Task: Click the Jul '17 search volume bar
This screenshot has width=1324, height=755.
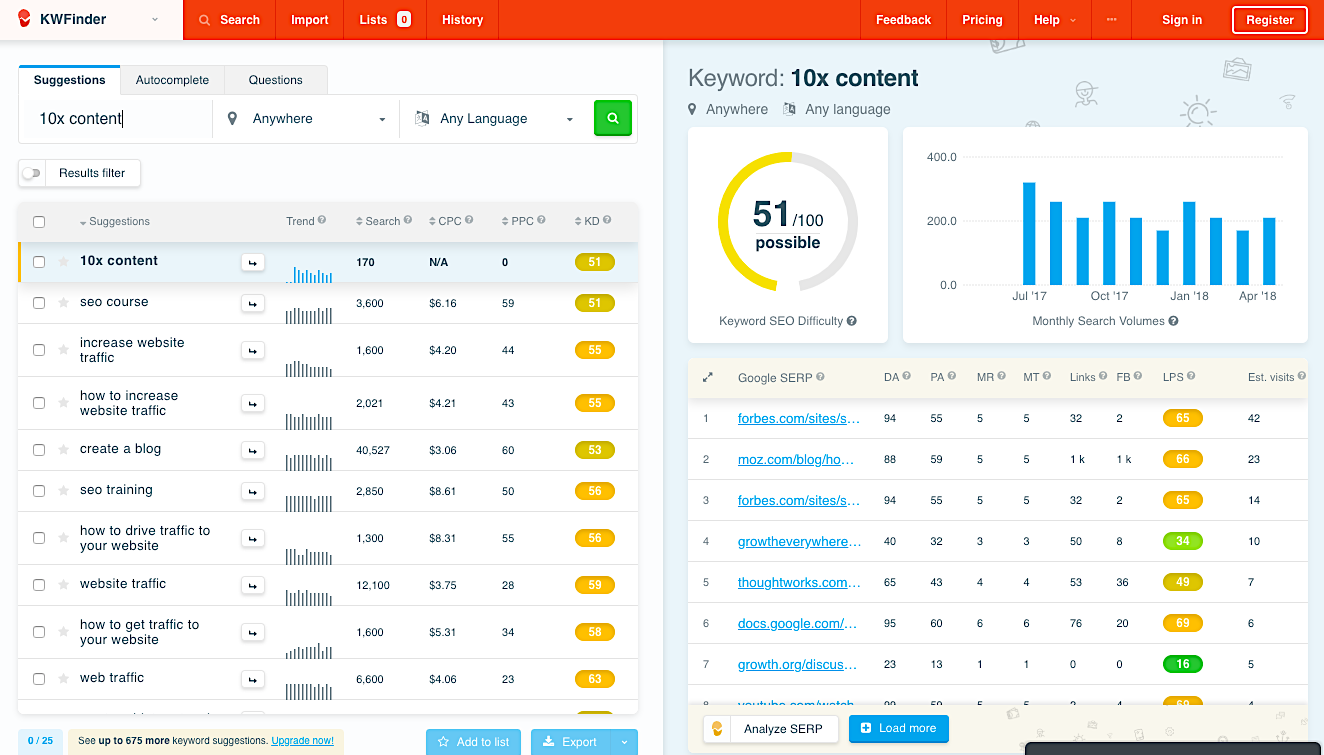Action: (x=1029, y=234)
